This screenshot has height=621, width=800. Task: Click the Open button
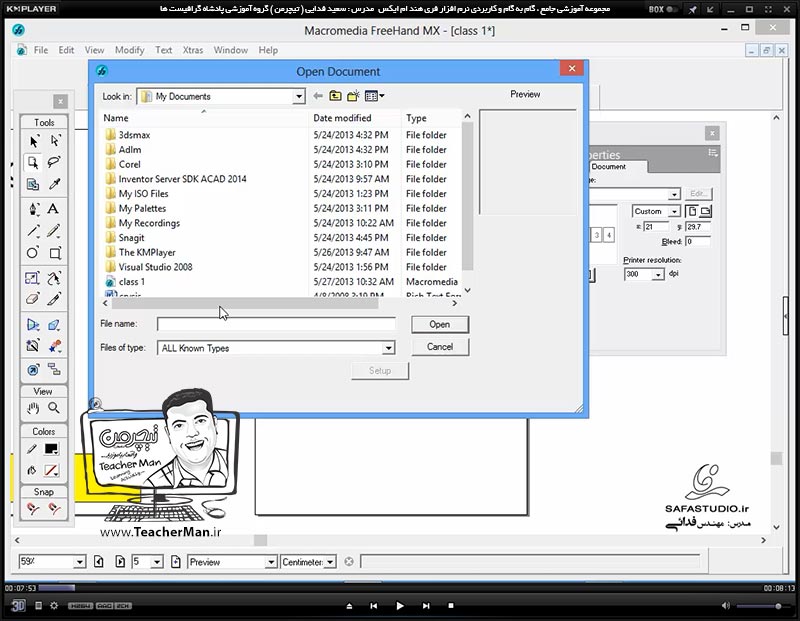[440, 325]
